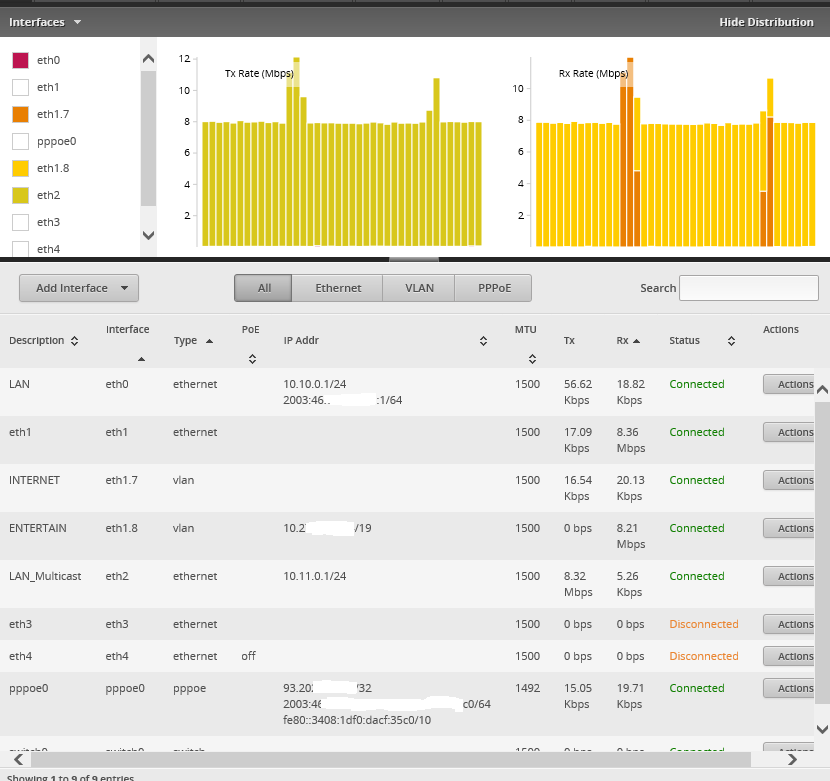Show only PPPoE interfaces

[494, 288]
